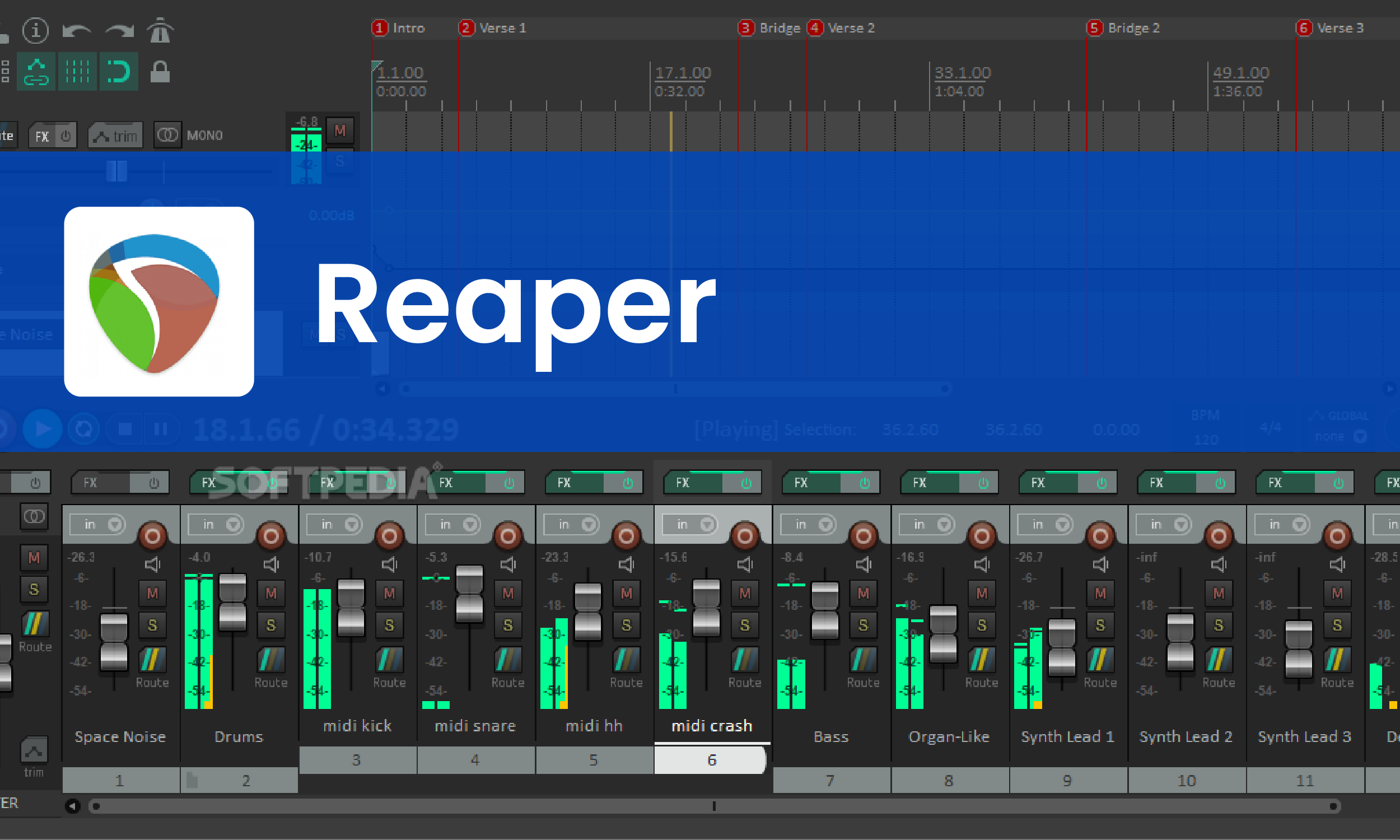
Task: Toggle the locking padlock icon
Action: coord(160,72)
